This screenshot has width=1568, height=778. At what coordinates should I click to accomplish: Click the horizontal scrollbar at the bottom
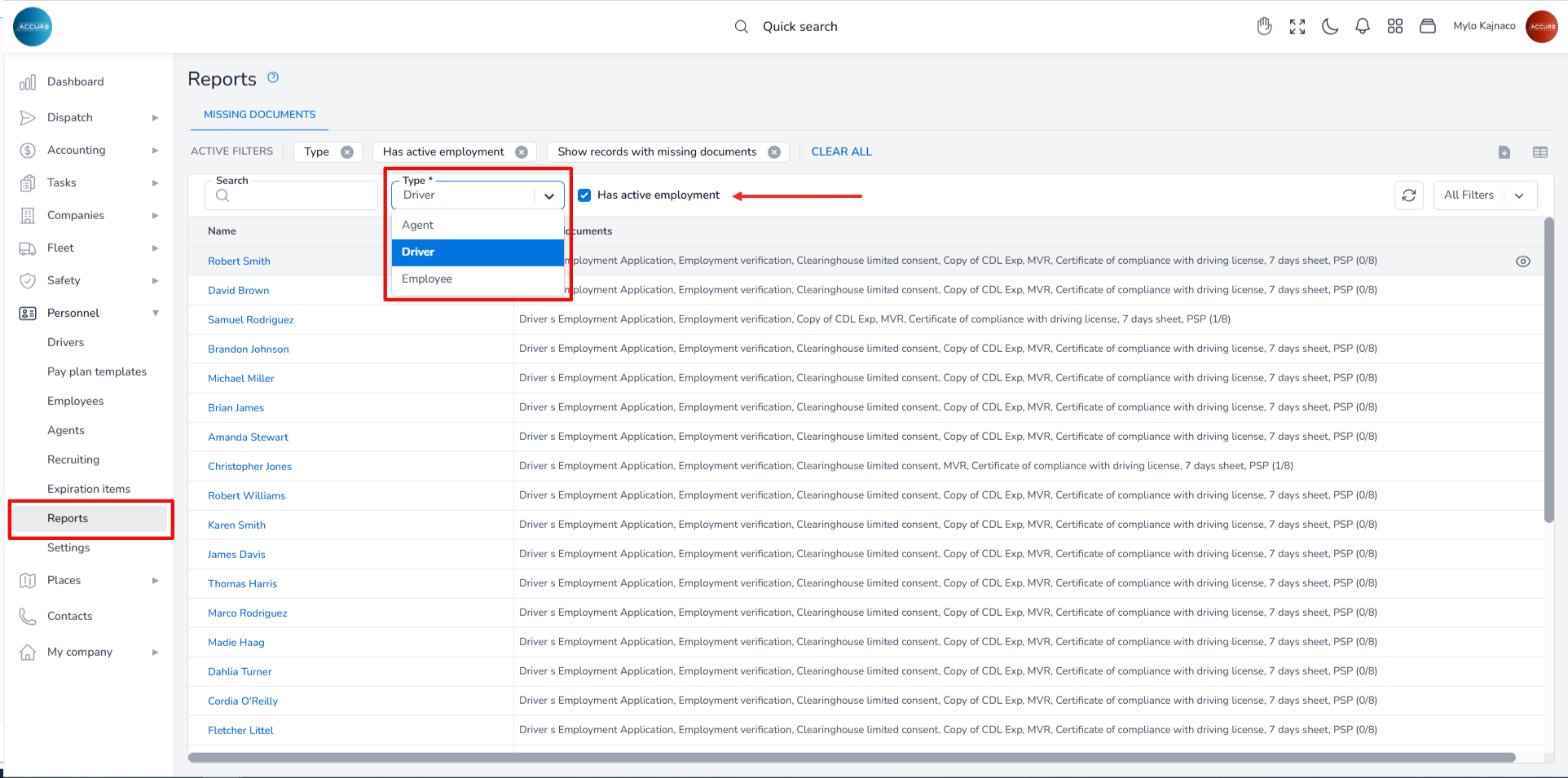[x=851, y=758]
